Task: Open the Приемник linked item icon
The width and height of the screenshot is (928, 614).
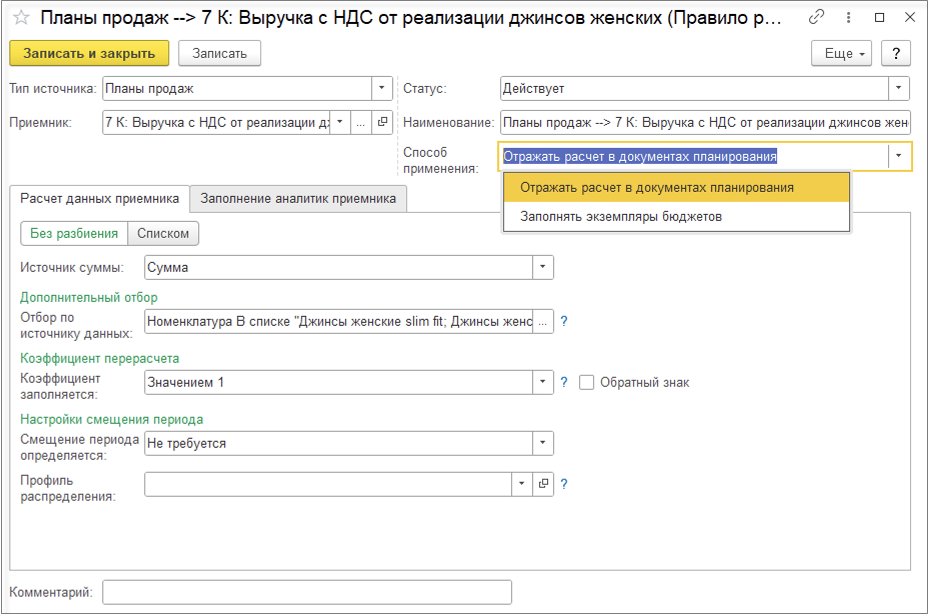Action: click(382, 122)
